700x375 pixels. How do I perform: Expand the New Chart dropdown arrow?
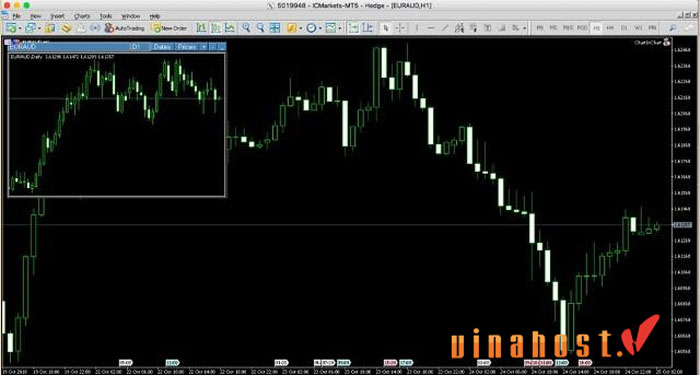tap(20, 28)
